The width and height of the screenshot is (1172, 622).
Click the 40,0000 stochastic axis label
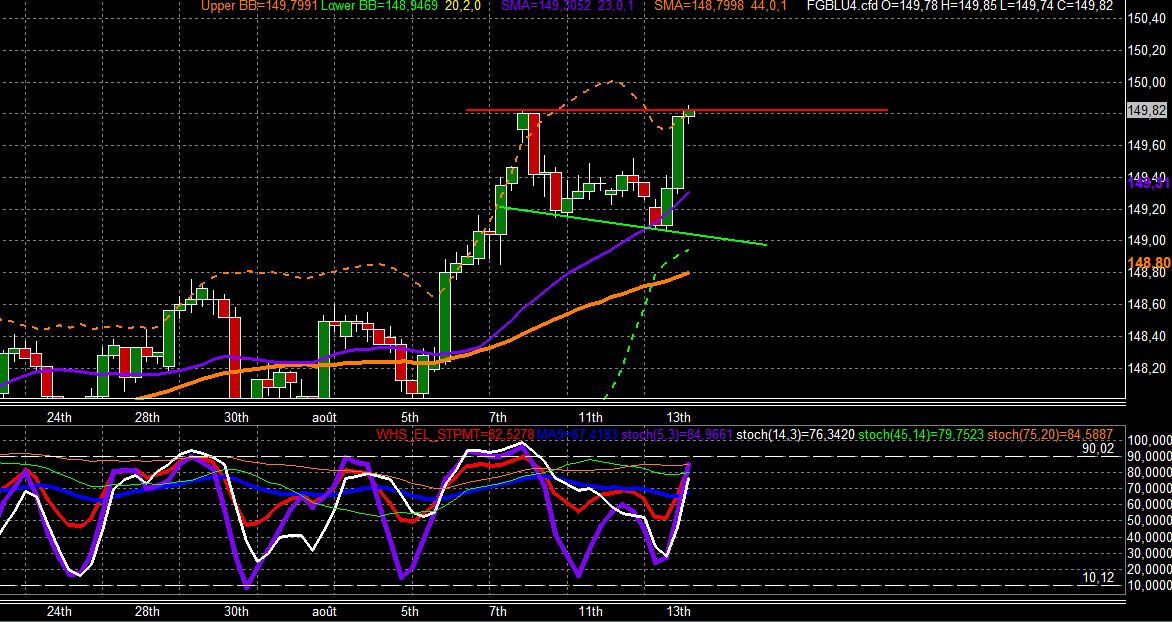pyautogui.click(x=1151, y=538)
